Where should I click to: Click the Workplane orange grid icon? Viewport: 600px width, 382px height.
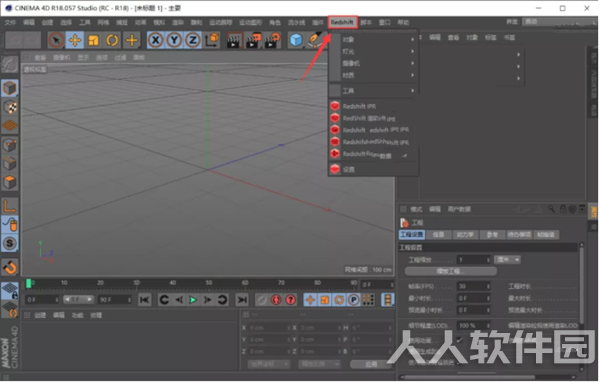tap(10, 126)
